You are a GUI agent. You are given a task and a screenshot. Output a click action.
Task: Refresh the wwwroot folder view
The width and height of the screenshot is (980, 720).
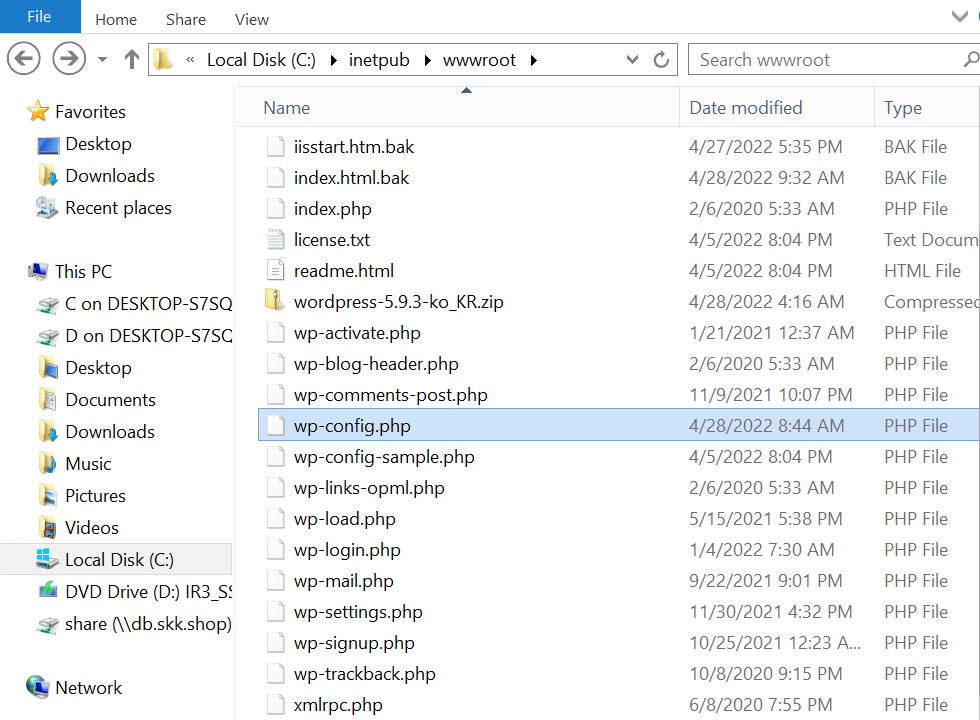coord(661,59)
